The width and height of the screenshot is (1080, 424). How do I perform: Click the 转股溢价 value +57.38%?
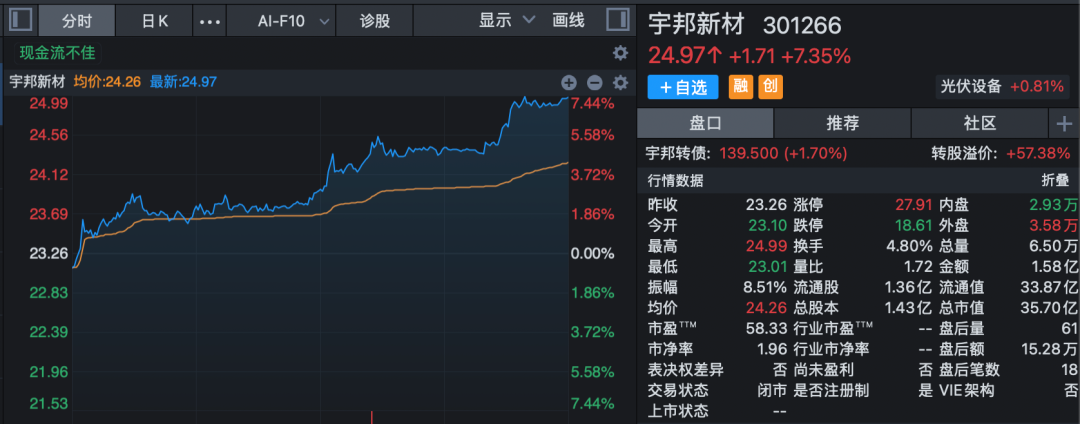pos(1039,153)
